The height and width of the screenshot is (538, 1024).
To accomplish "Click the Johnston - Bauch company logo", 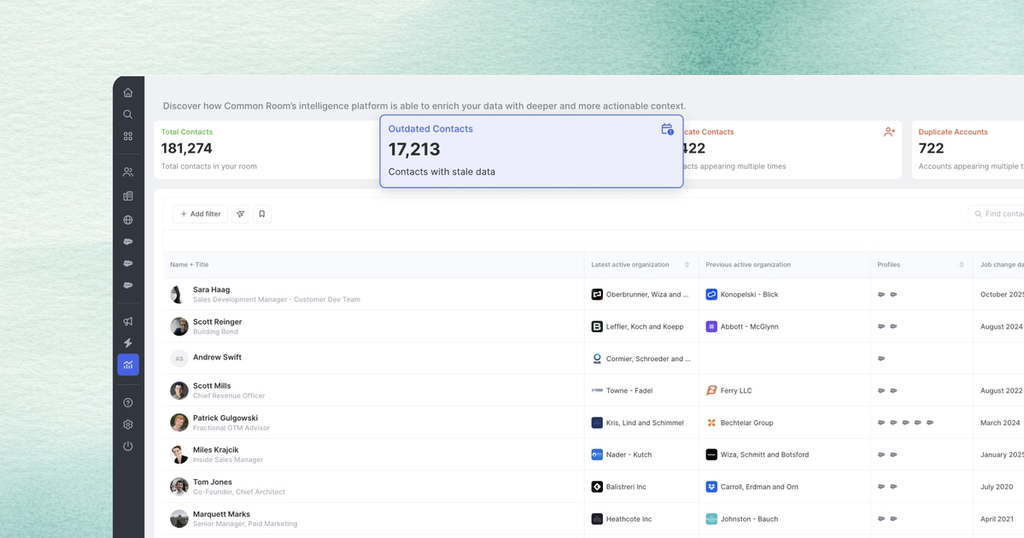I will pyautogui.click(x=711, y=519).
